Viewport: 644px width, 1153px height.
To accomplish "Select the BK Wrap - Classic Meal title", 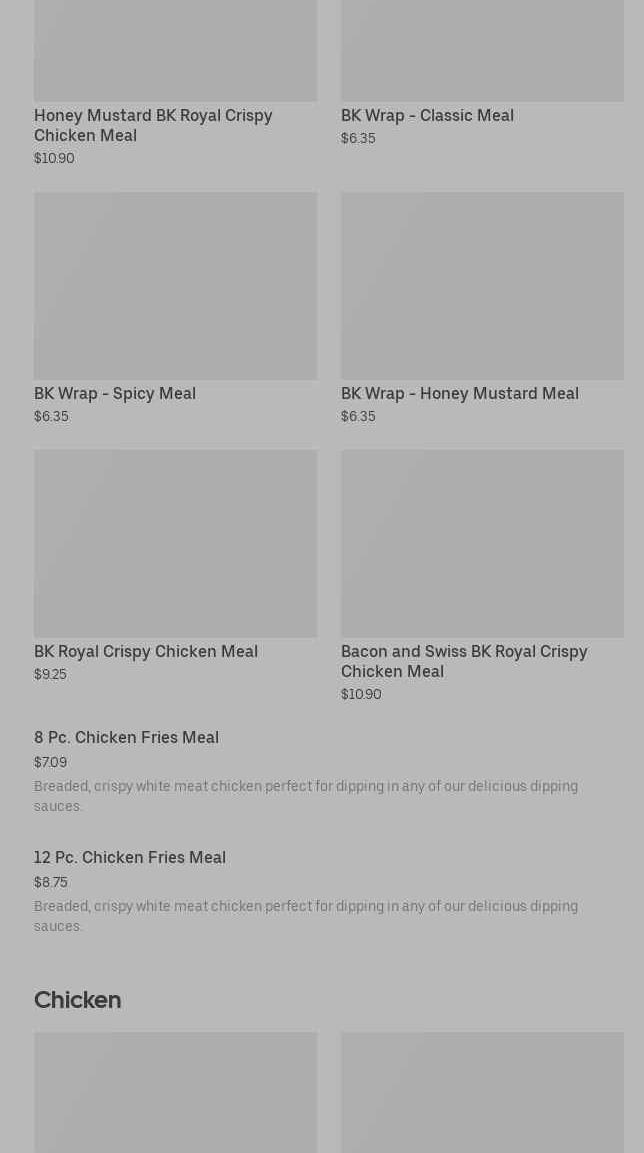I will click(427, 116).
